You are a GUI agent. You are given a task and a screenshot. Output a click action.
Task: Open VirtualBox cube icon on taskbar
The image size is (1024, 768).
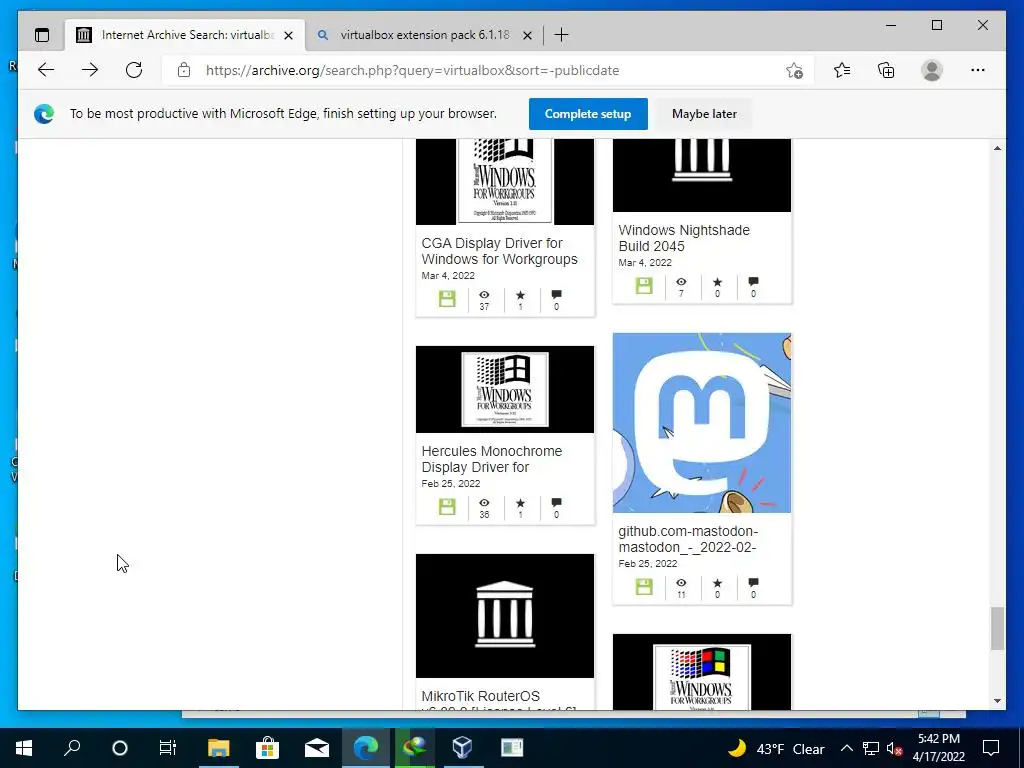[462, 748]
